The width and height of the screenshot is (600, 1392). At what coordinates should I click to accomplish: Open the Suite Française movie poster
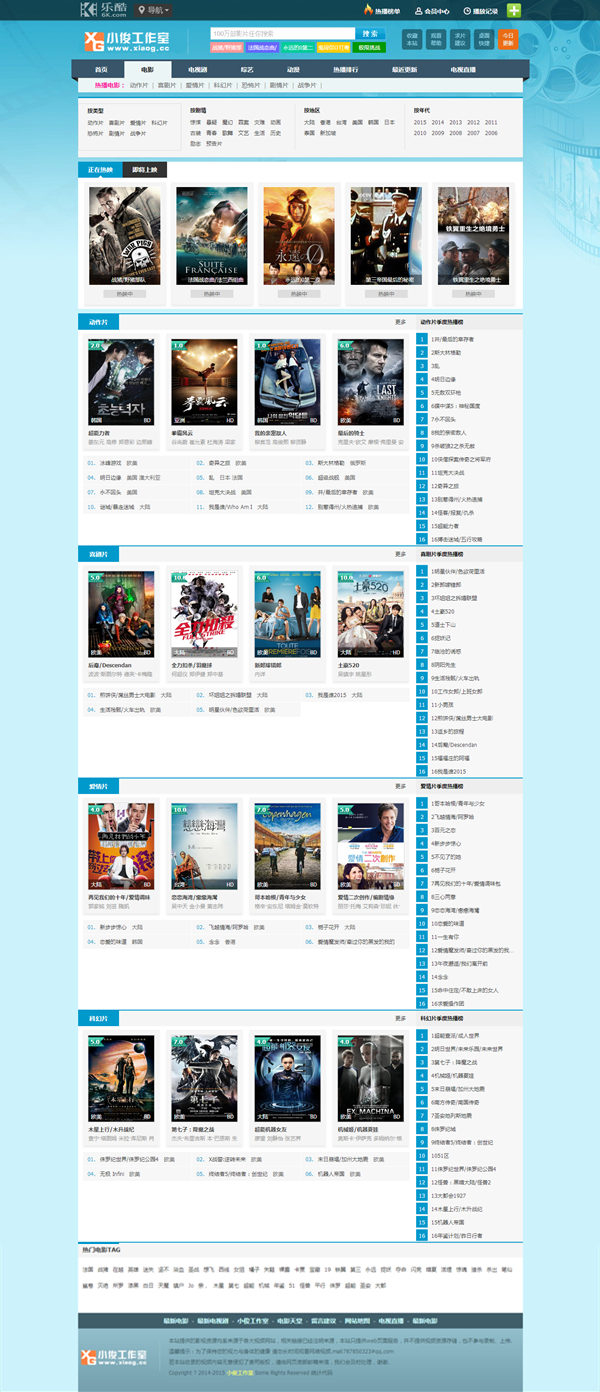(x=212, y=236)
